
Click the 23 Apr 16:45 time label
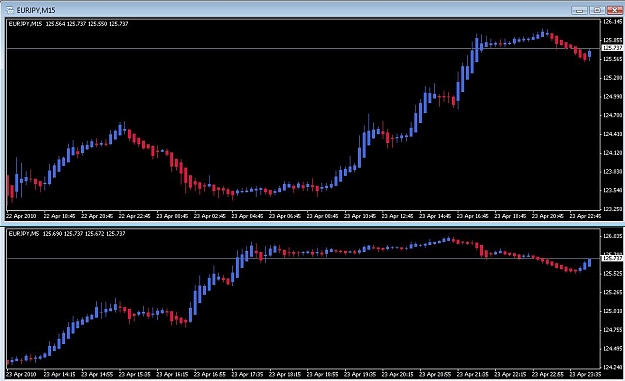tap(472, 216)
